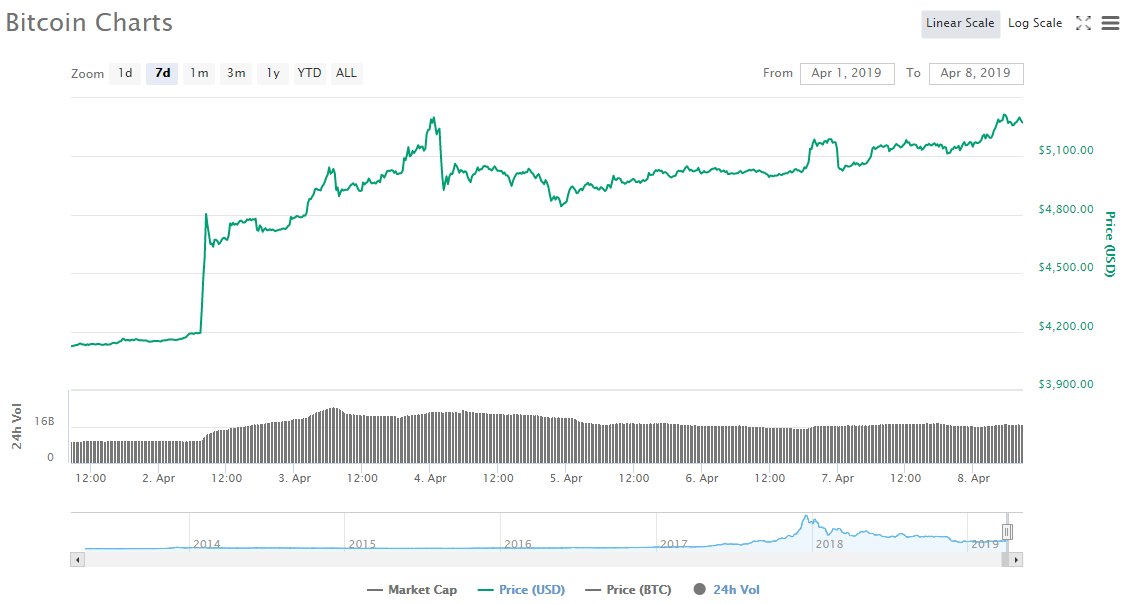This screenshot has width=1129, height=604.
Task: Click navigator scroll left arrow
Action: point(77,559)
